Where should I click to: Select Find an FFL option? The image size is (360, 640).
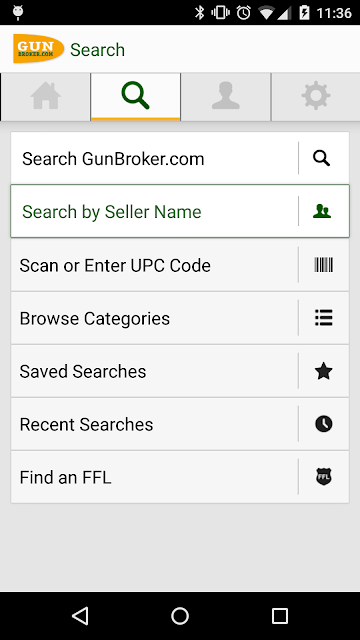(180, 477)
